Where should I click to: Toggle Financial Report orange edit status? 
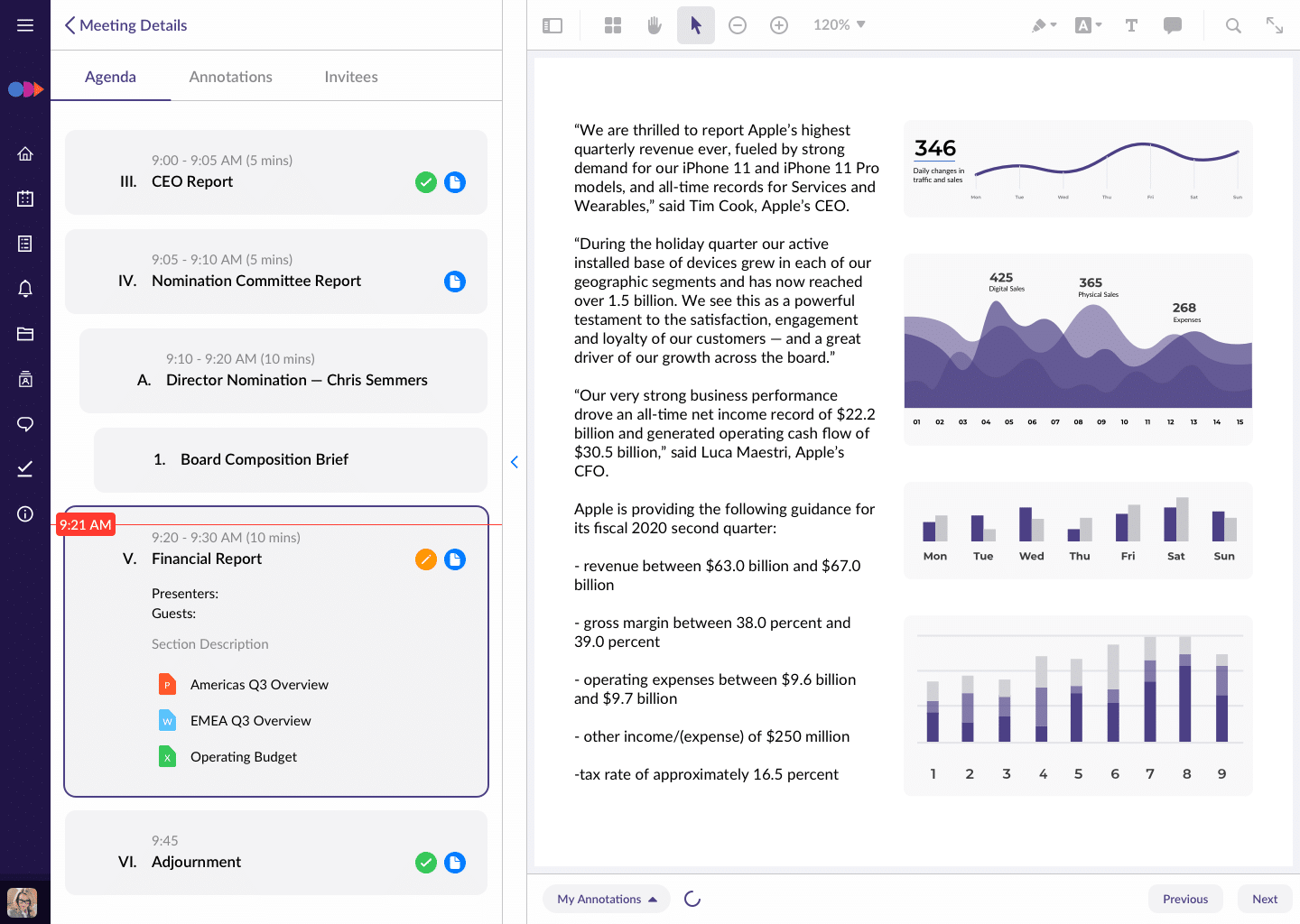click(x=426, y=559)
